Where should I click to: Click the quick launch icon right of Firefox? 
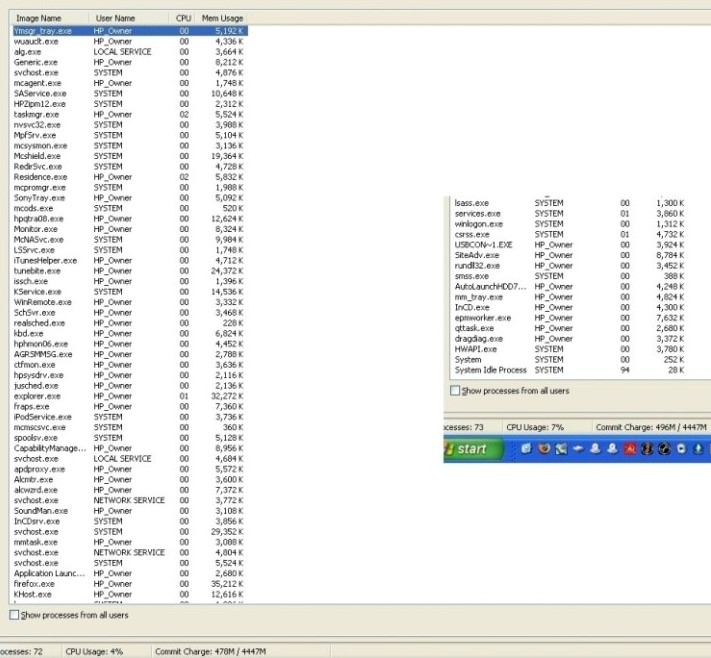pos(562,449)
